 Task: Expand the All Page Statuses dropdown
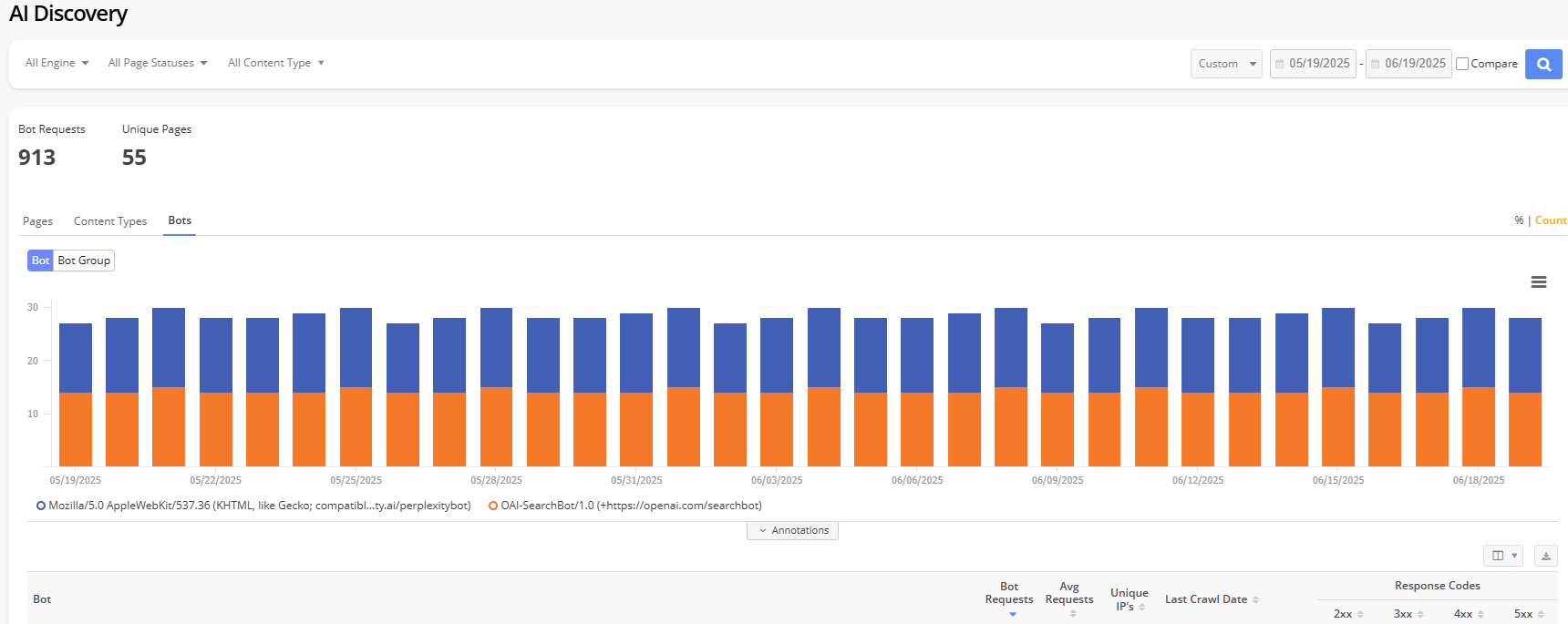(157, 63)
